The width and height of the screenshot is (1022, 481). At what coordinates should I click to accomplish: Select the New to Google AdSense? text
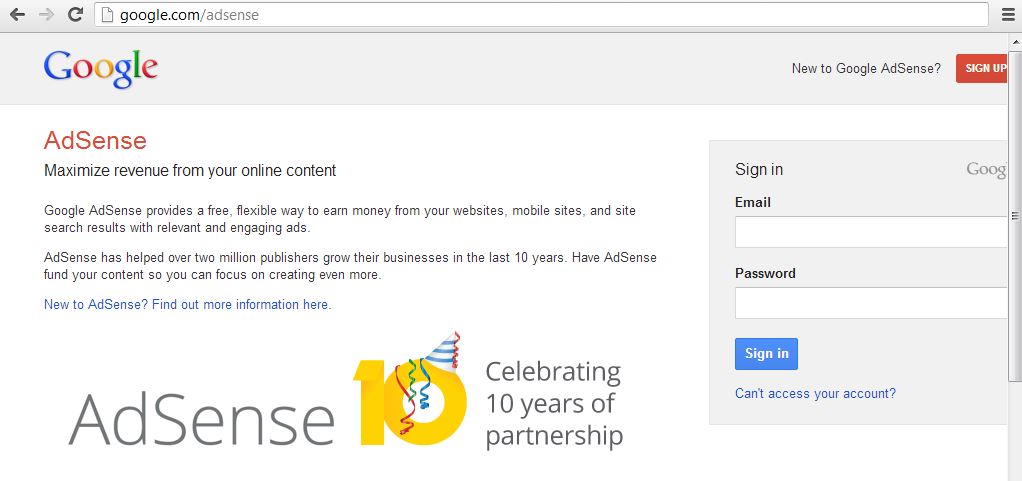[x=866, y=68]
